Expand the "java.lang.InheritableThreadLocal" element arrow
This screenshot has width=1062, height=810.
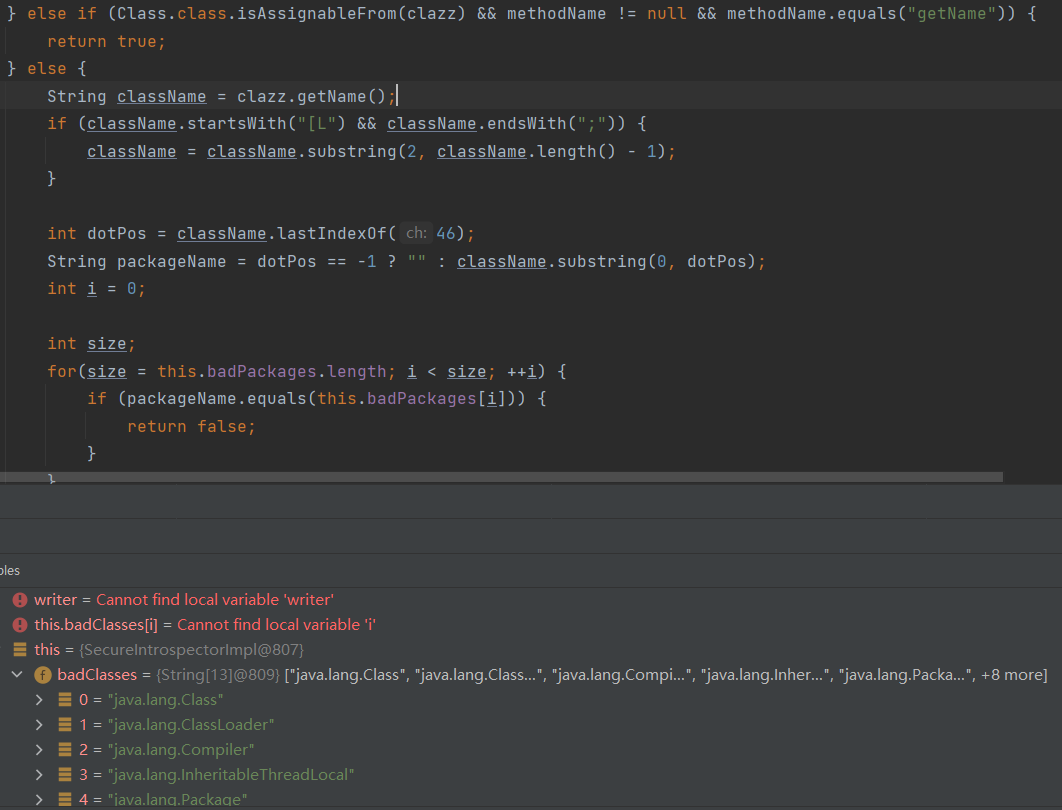pyautogui.click(x=39, y=775)
